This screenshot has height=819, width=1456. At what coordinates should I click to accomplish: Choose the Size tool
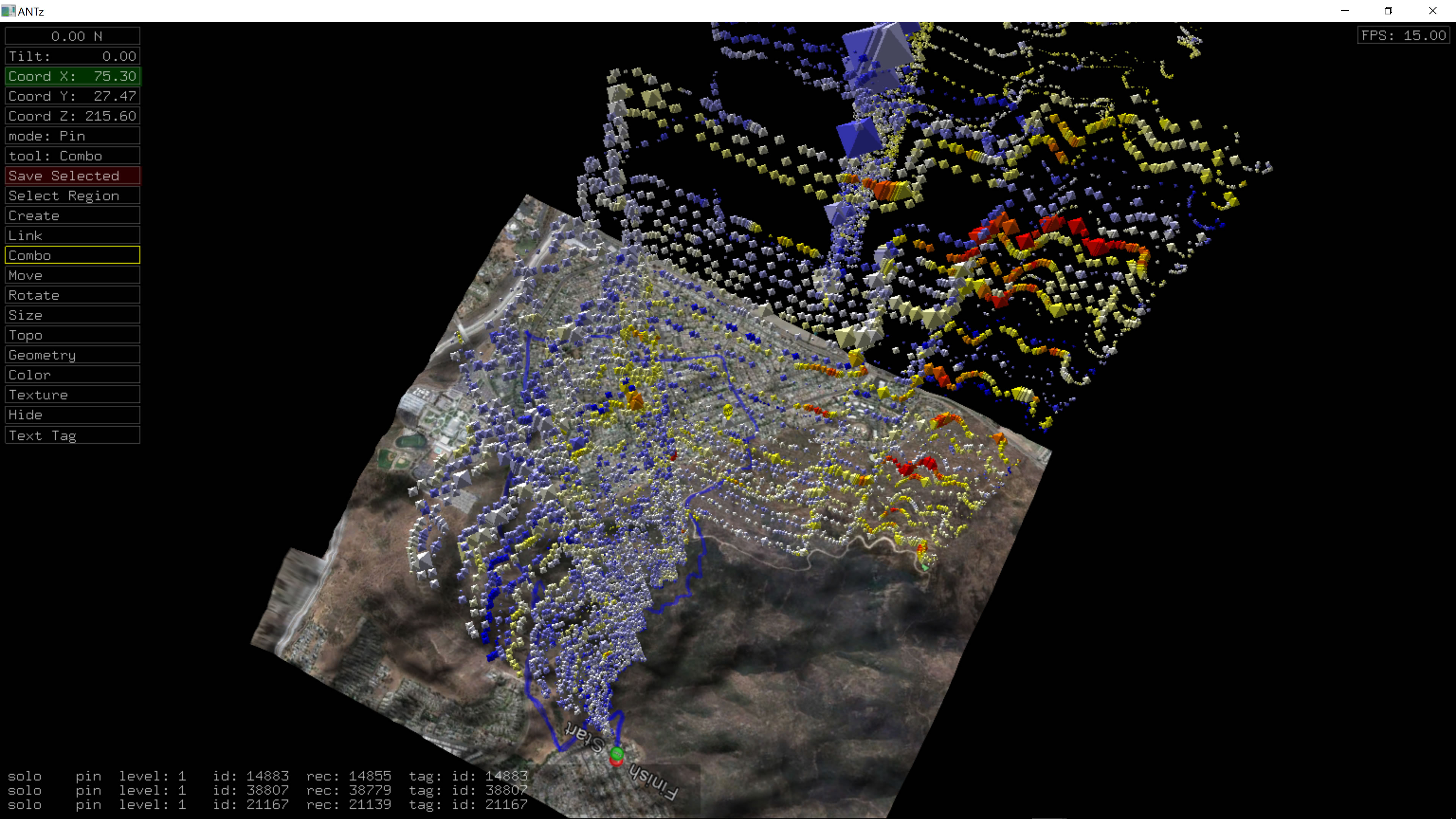click(72, 315)
